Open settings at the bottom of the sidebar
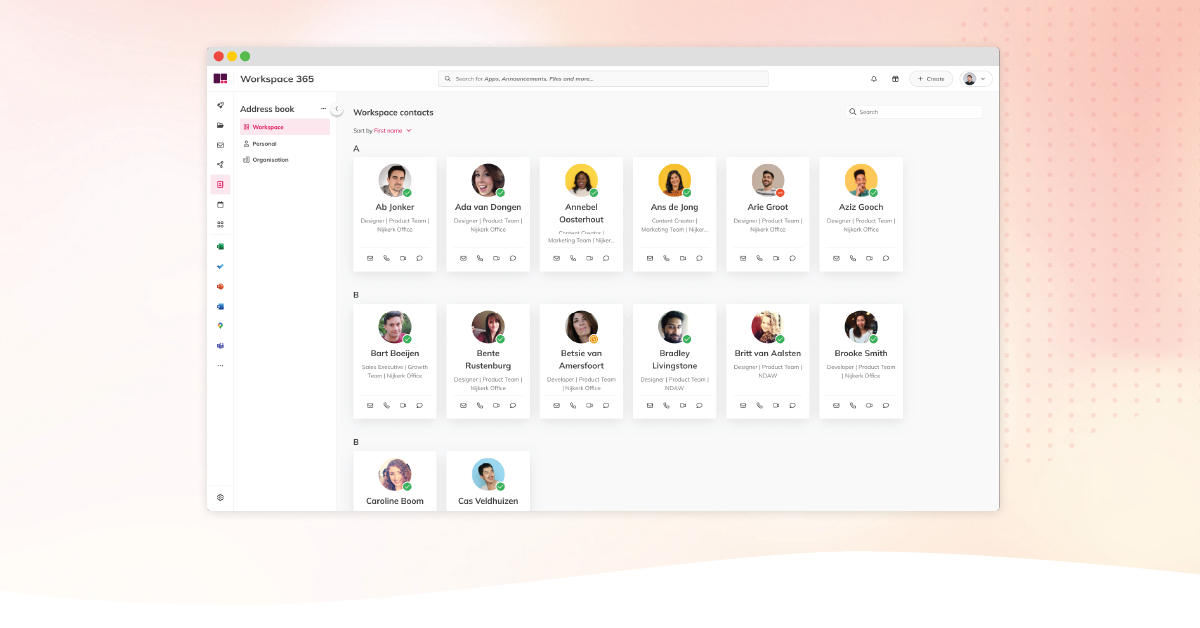This screenshot has height=628, width=1200. point(220,497)
